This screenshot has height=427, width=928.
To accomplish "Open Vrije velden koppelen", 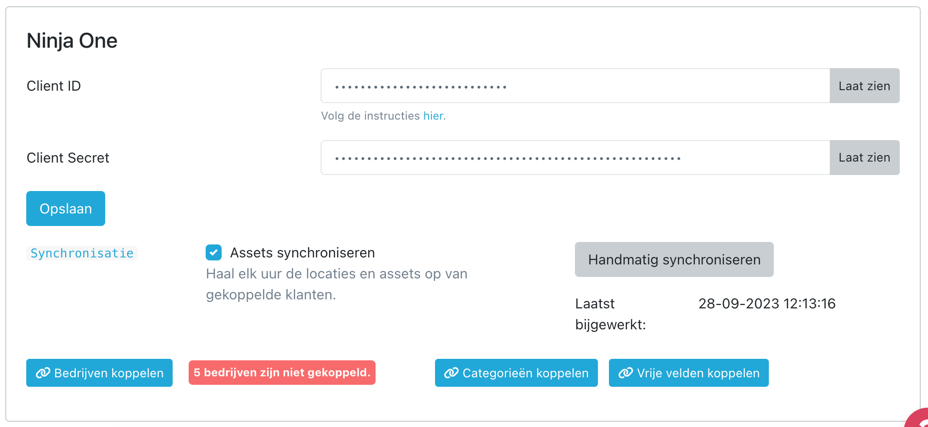I will tap(689, 373).
